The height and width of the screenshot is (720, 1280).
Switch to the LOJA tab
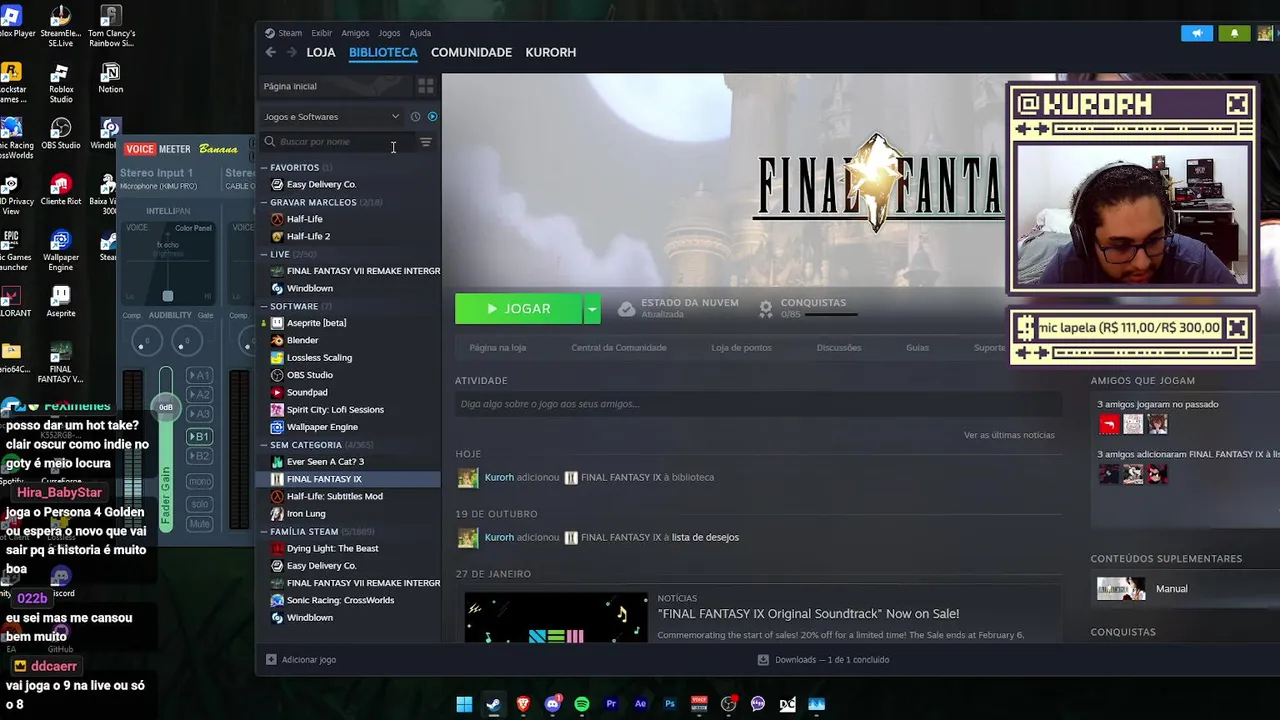tap(321, 52)
